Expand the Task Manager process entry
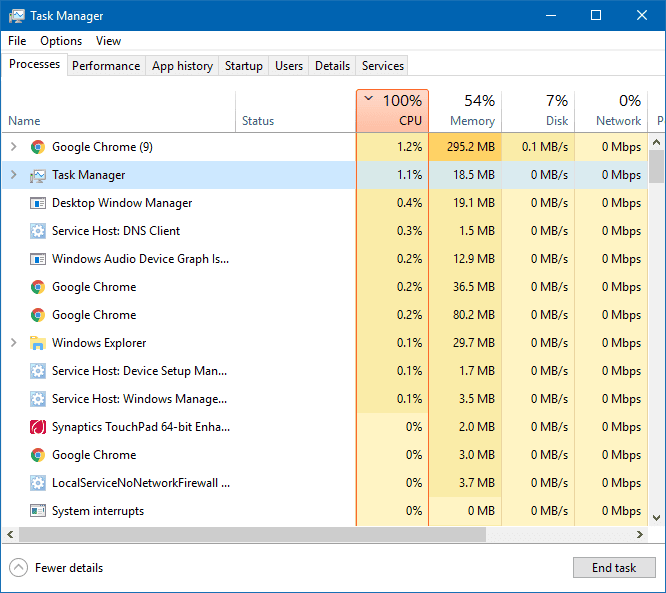This screenshot has width=666, height=593. pos(14,175)
